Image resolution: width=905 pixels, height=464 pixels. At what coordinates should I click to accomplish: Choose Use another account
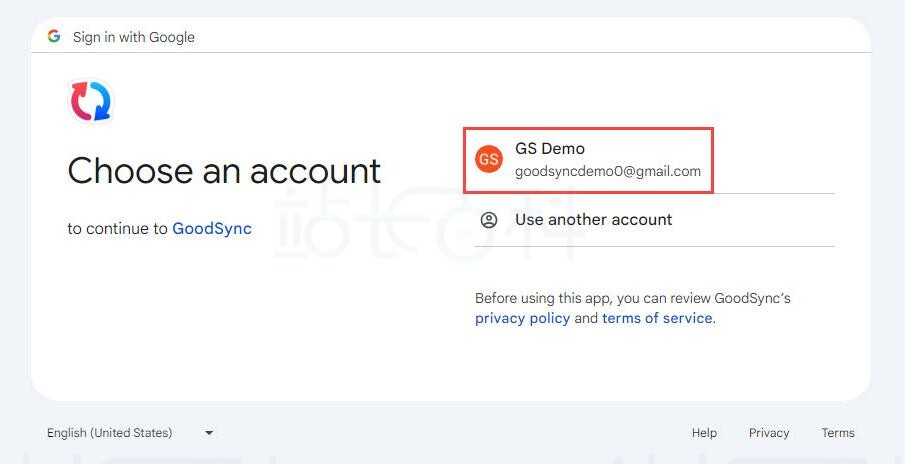(655, 220)
